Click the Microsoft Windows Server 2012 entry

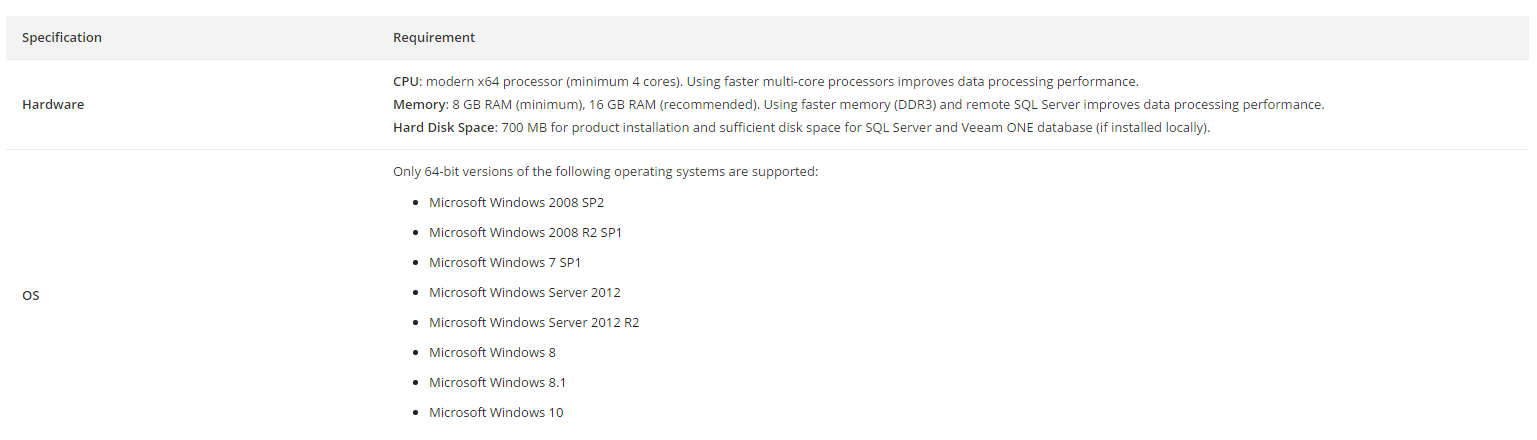tap(525, 292)
